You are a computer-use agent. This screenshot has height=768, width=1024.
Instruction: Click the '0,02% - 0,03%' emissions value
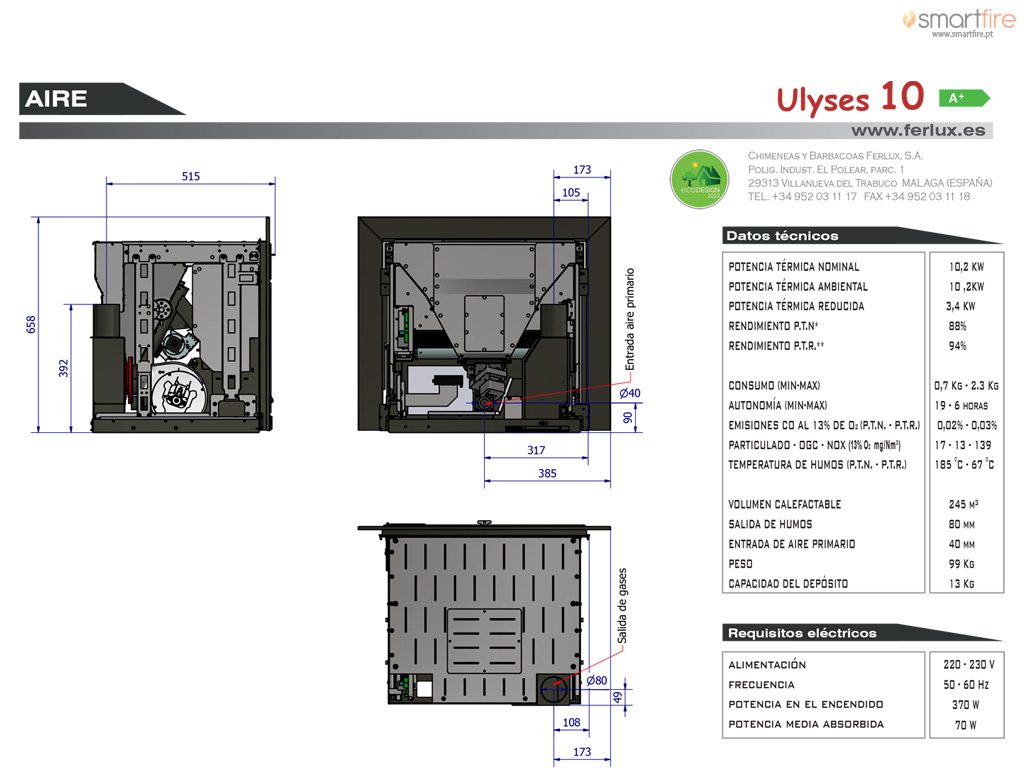pyautogui.click(x=967, y=425)
